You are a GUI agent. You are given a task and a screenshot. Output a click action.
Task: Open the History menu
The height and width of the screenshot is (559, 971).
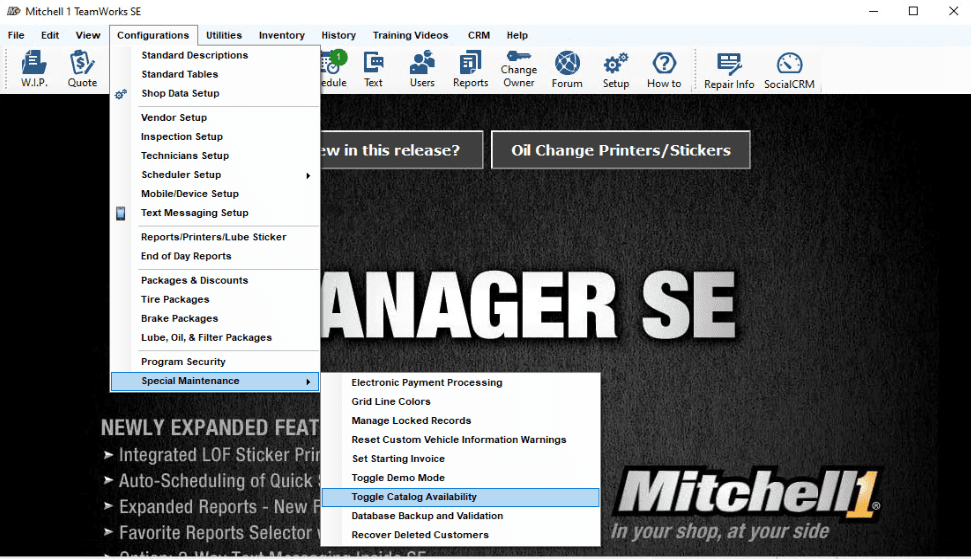click(x=338, y=35)
